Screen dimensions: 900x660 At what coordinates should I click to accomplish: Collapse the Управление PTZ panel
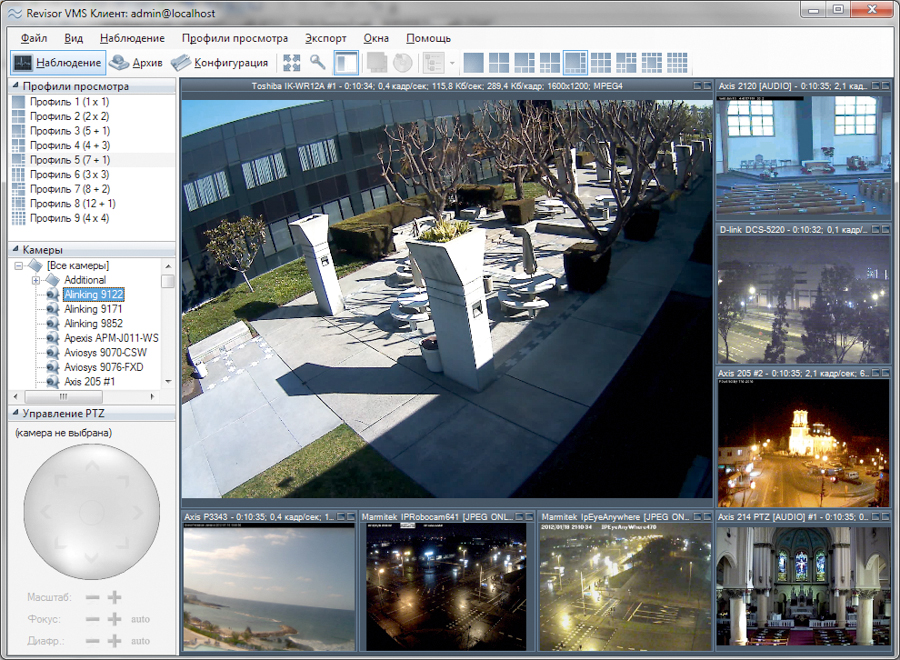tap(15, 413)
